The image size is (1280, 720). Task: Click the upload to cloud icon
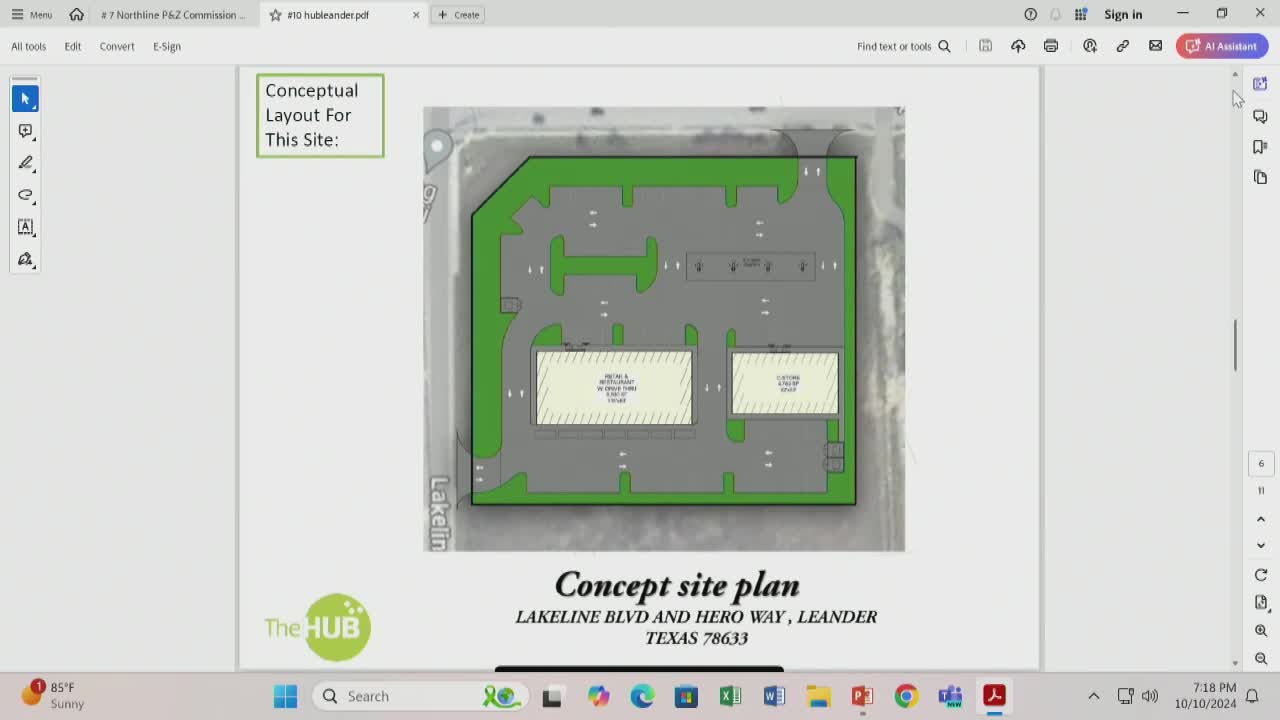coord(1018,46)
